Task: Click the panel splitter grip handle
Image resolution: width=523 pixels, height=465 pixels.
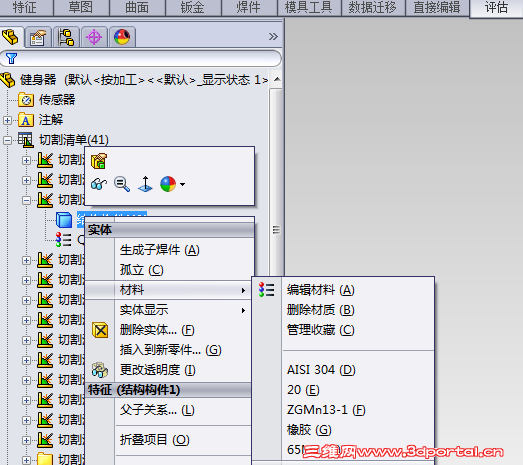Action: point(276,229)
